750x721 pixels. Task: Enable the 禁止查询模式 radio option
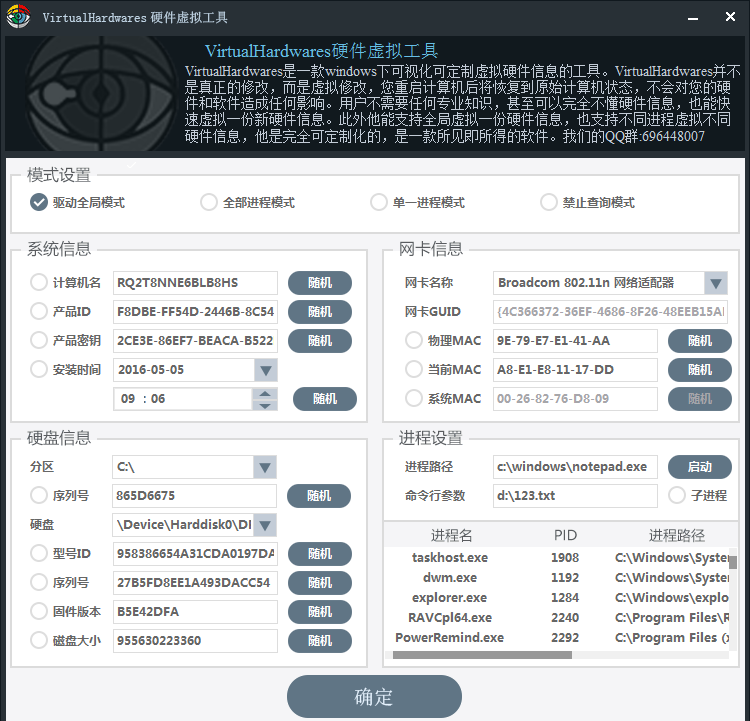point(549,202)
